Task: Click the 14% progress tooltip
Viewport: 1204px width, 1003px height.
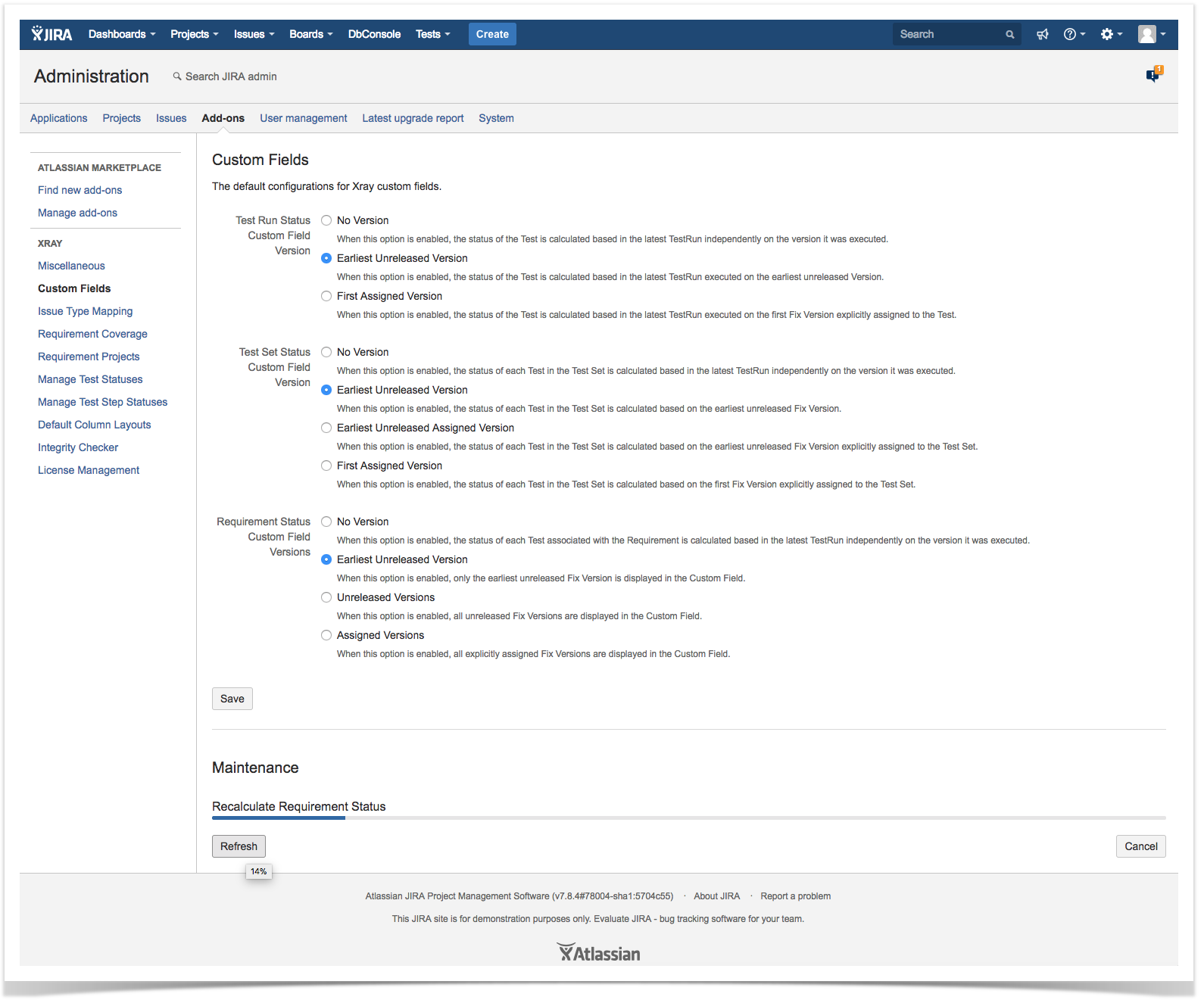Action: 258,872
